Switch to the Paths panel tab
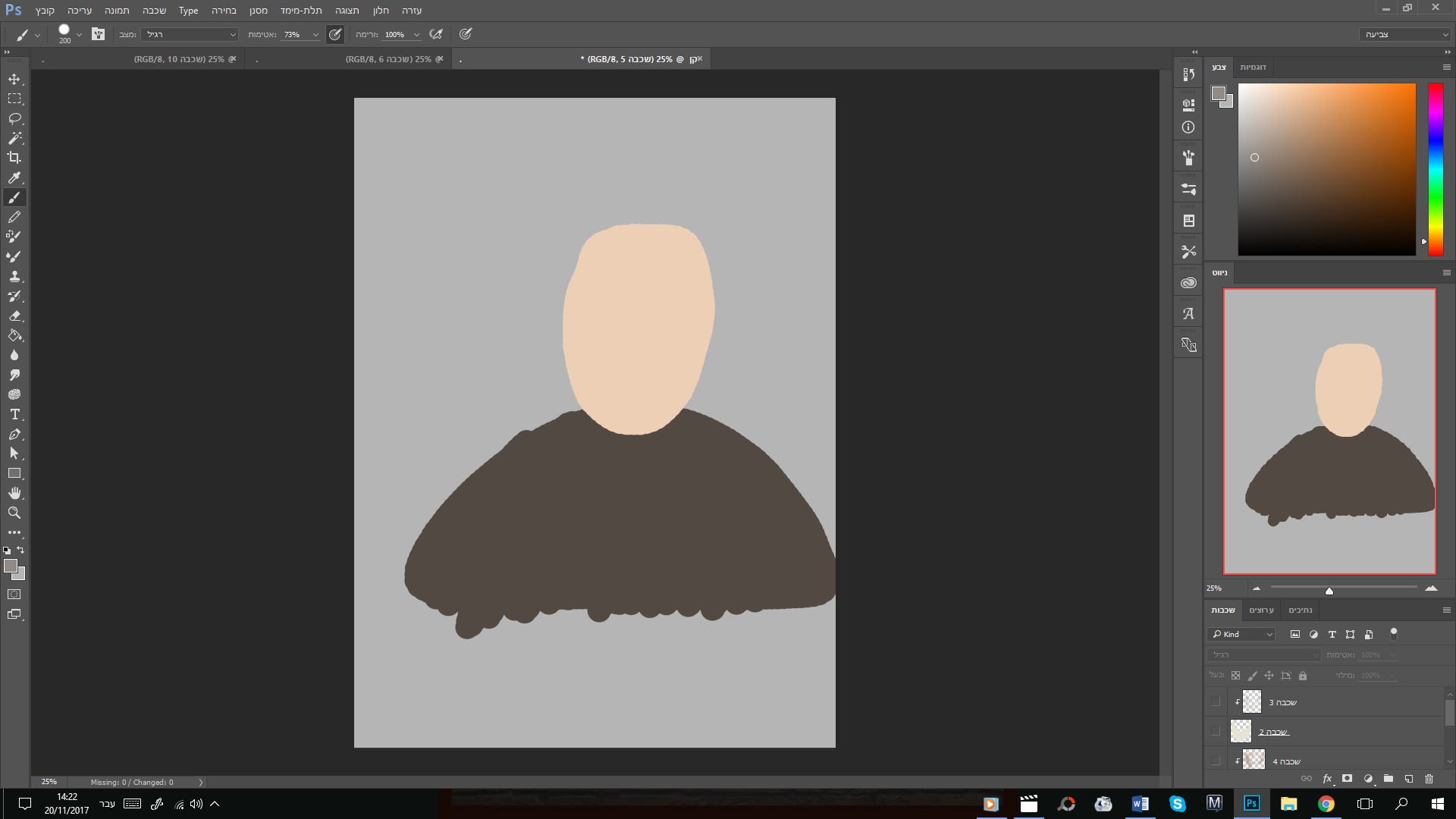This screenshot has width=1456, height=819. [x=1300, y=610]
